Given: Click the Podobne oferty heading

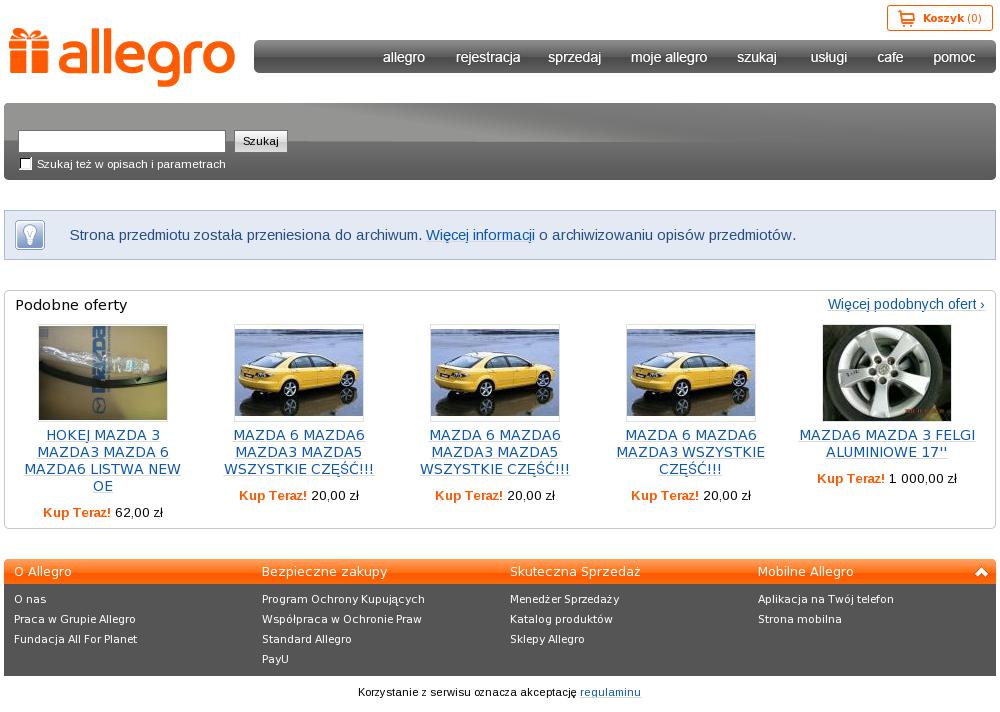Looking at the screenshot, I should click(x=71, y=305).
